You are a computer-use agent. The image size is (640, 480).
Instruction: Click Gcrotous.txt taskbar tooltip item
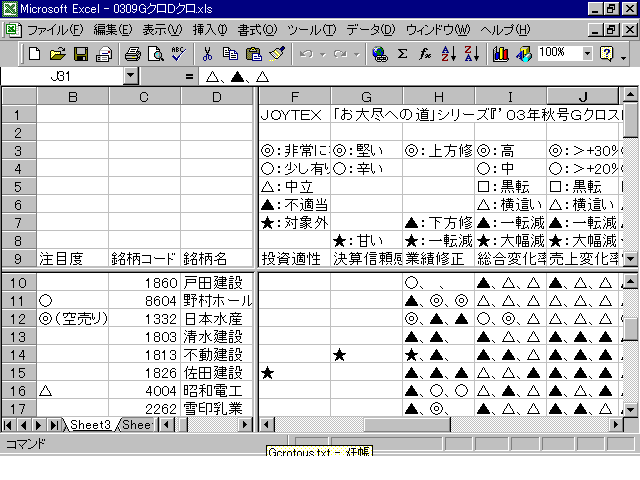[319, 451]
